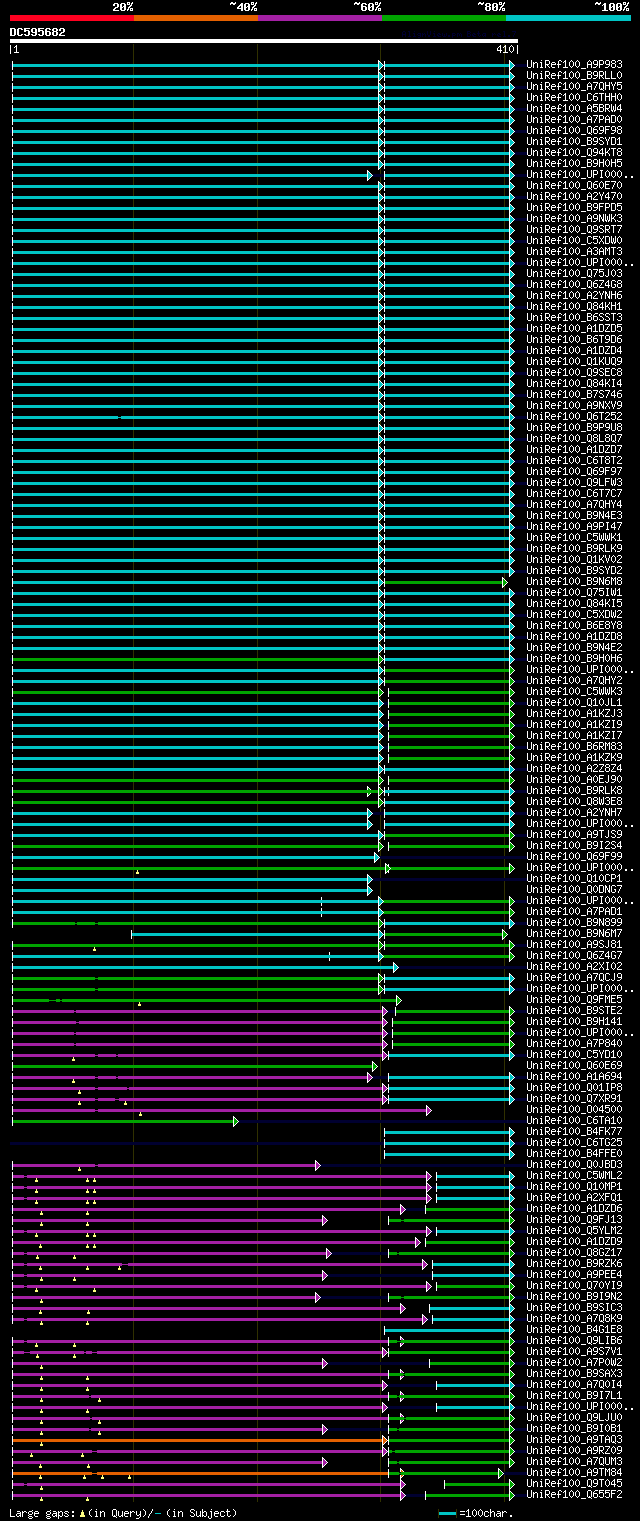Select the UniRef100_A9PI47 label
The width and height of the screenshot is (640, 1521).
(576, 526)
